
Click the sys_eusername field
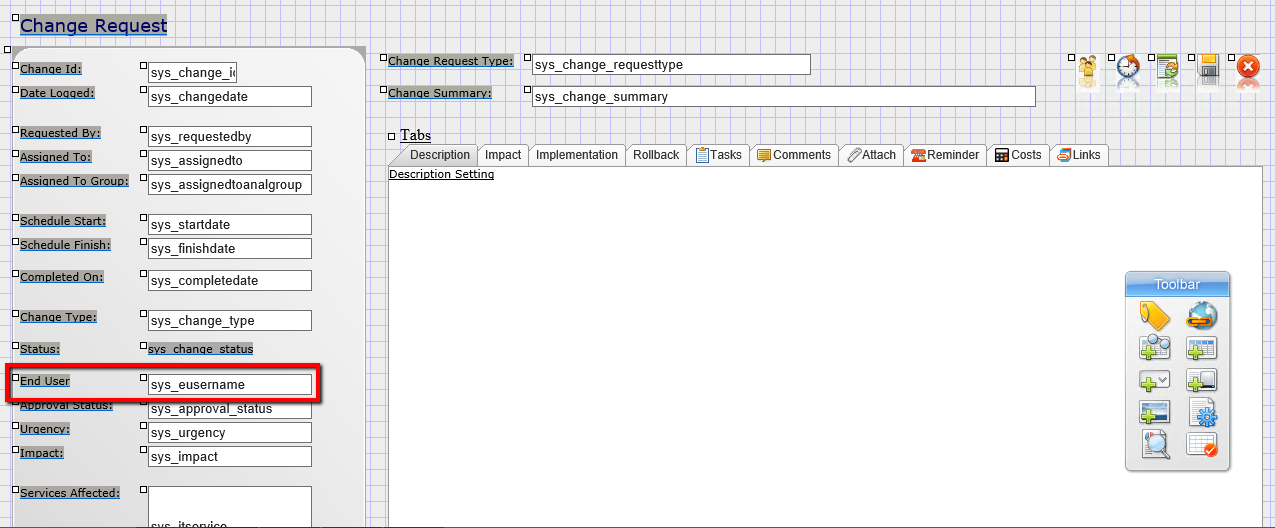tap(230, 385)
